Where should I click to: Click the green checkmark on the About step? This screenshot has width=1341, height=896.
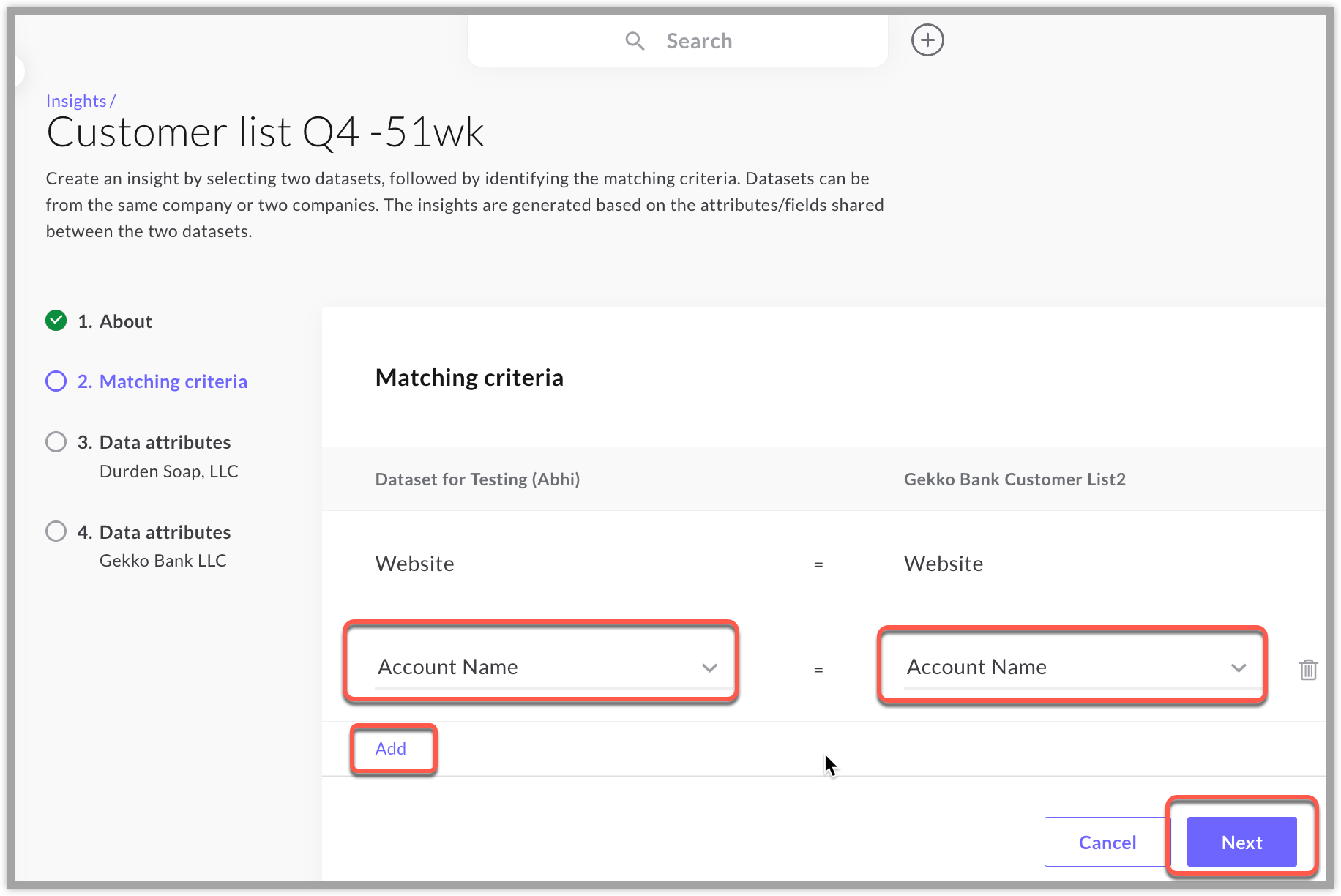(x=56, y=320)
